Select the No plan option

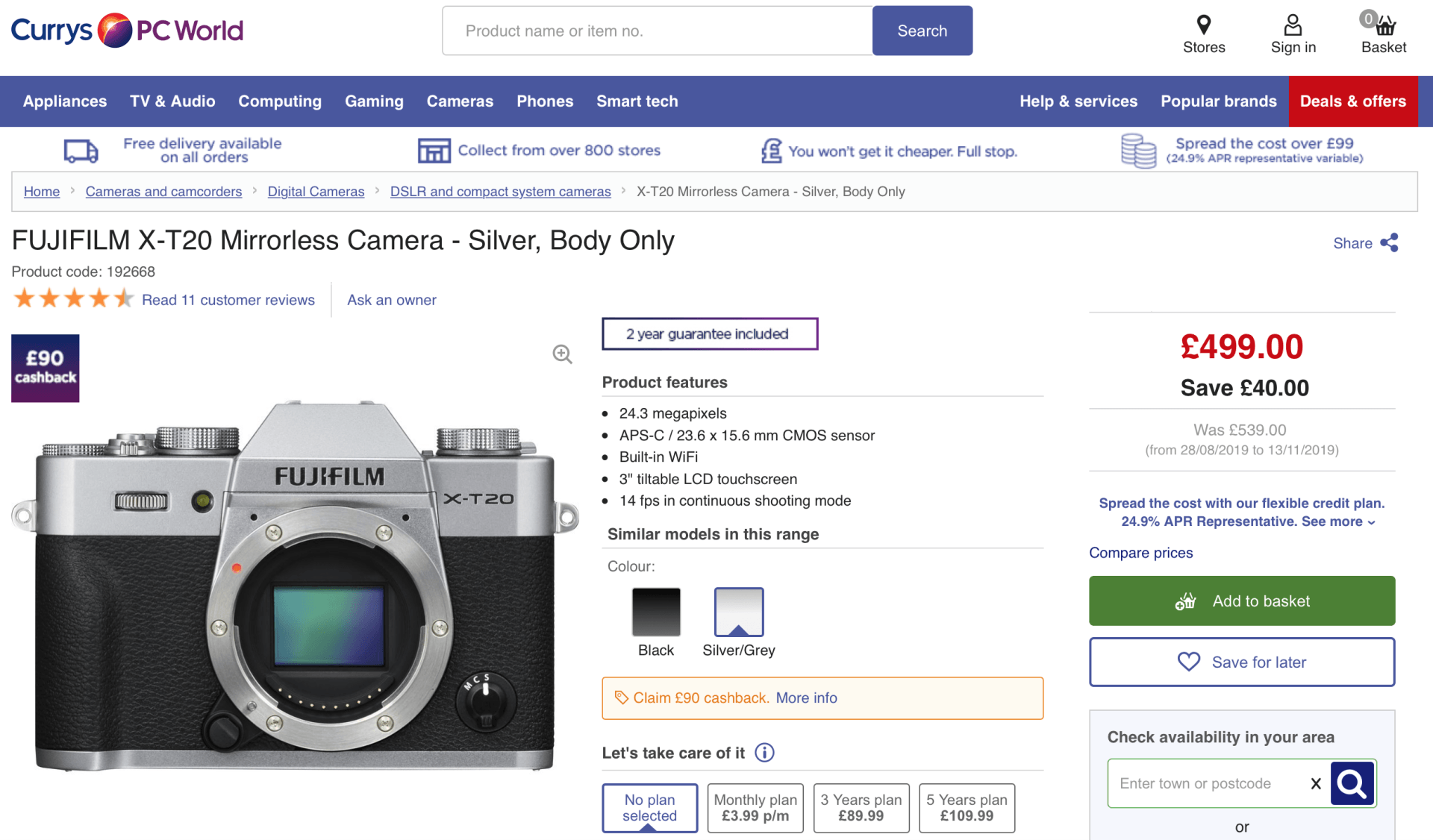(x=649, y=807)
